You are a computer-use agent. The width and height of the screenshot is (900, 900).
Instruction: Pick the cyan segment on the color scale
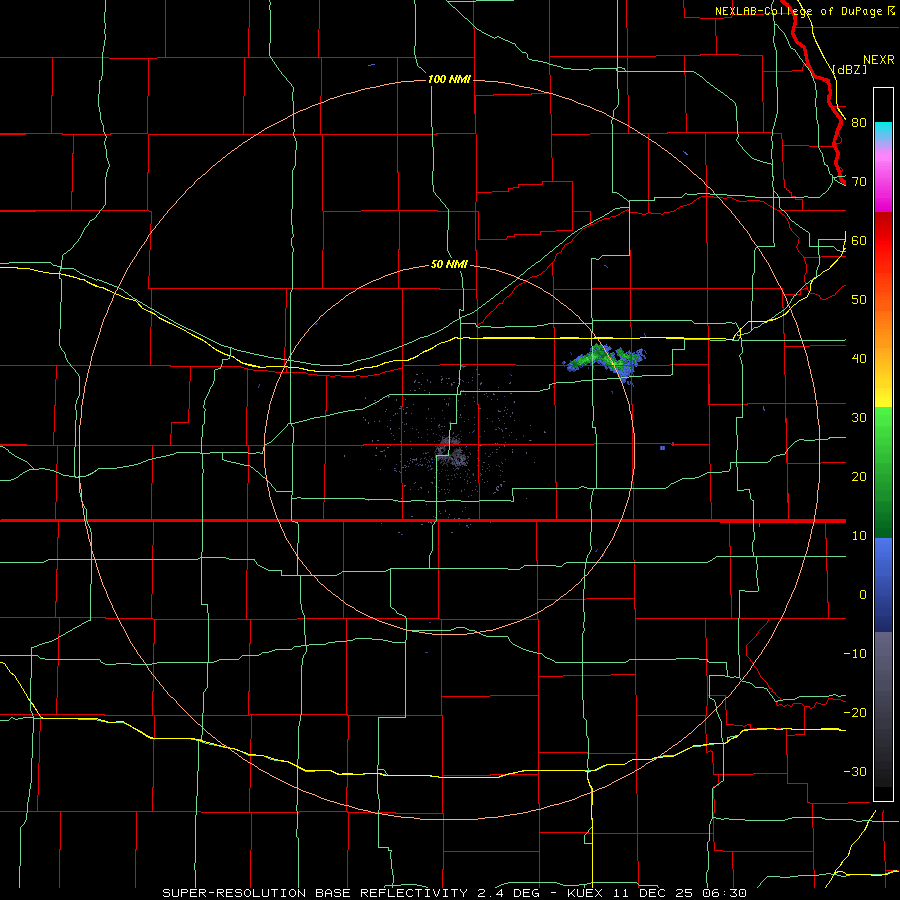click(x=883, y=131)
